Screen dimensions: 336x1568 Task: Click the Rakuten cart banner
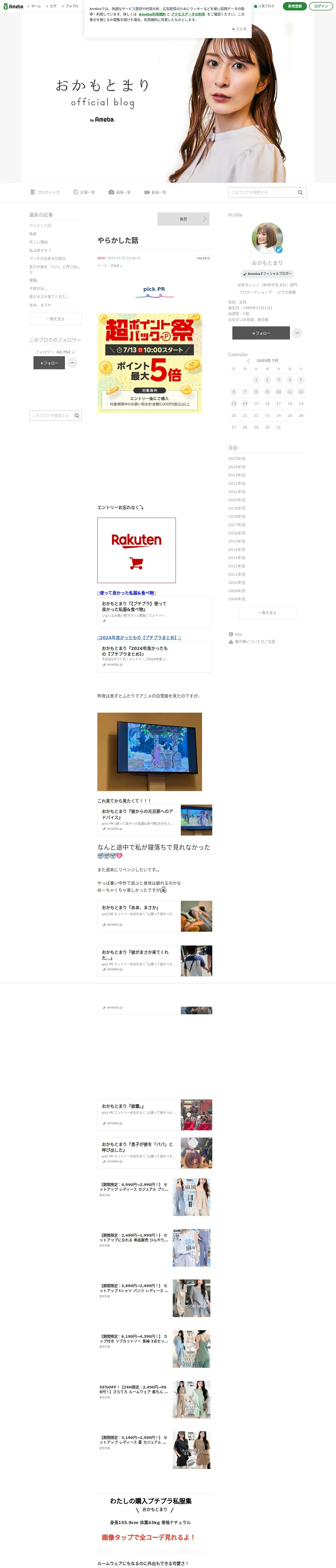[137, 550]
